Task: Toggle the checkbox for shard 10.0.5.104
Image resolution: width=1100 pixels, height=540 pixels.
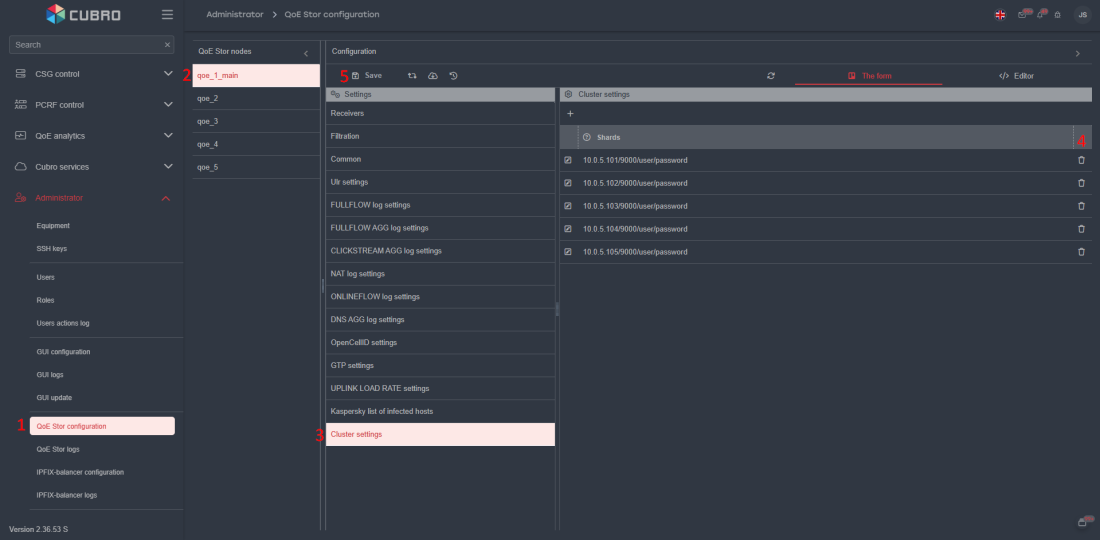Action: 568,229
